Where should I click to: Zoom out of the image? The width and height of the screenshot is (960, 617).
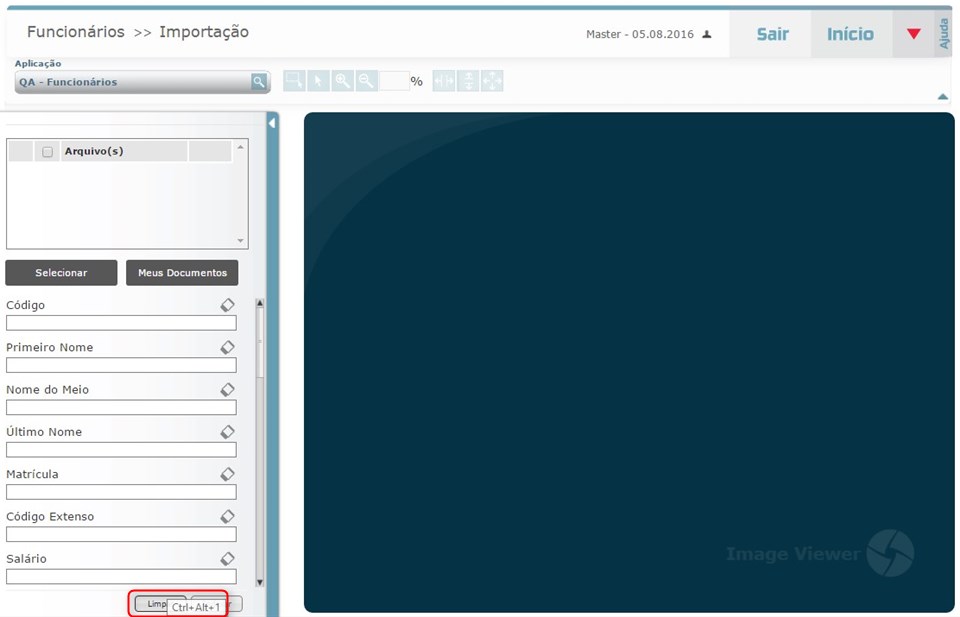pos(366,80)
